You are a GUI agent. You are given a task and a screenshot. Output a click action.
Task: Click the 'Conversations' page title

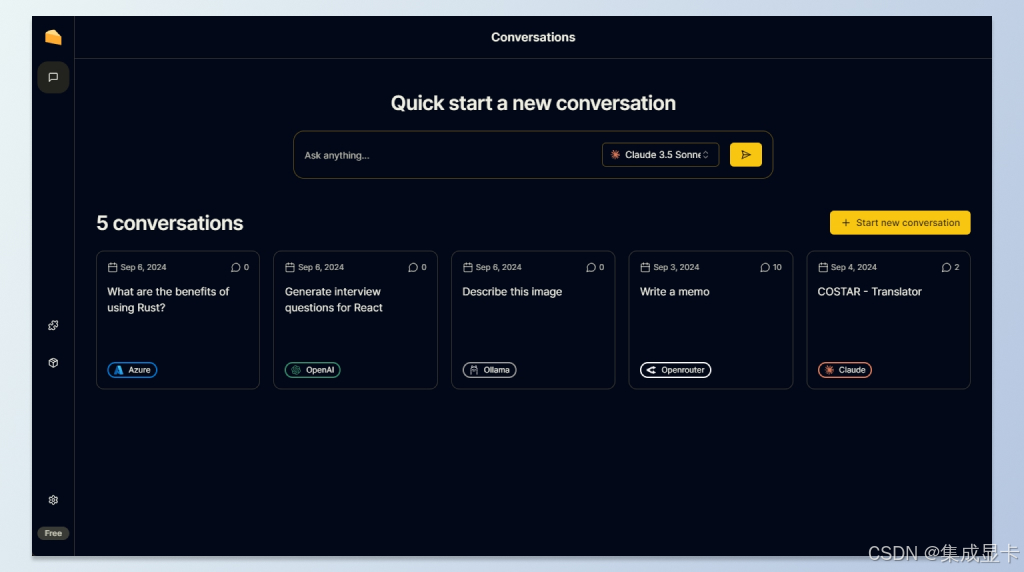tap(533, 37)
